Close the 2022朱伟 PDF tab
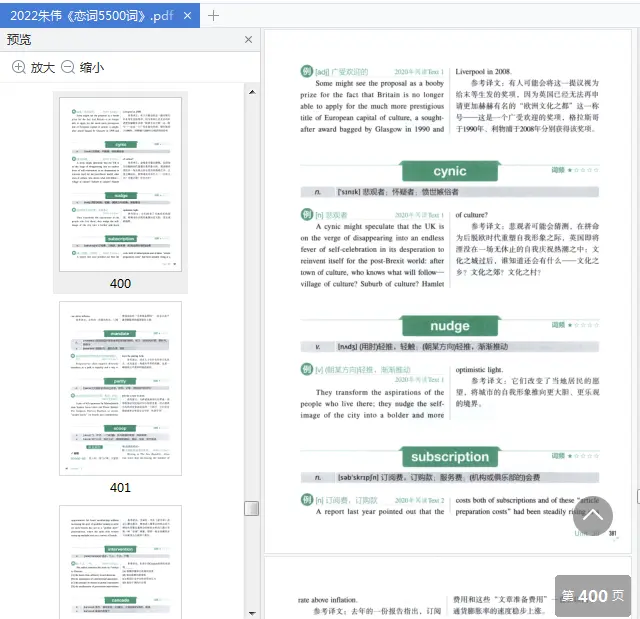The height and width of the screenshot is (619, 640). [187, 16]
